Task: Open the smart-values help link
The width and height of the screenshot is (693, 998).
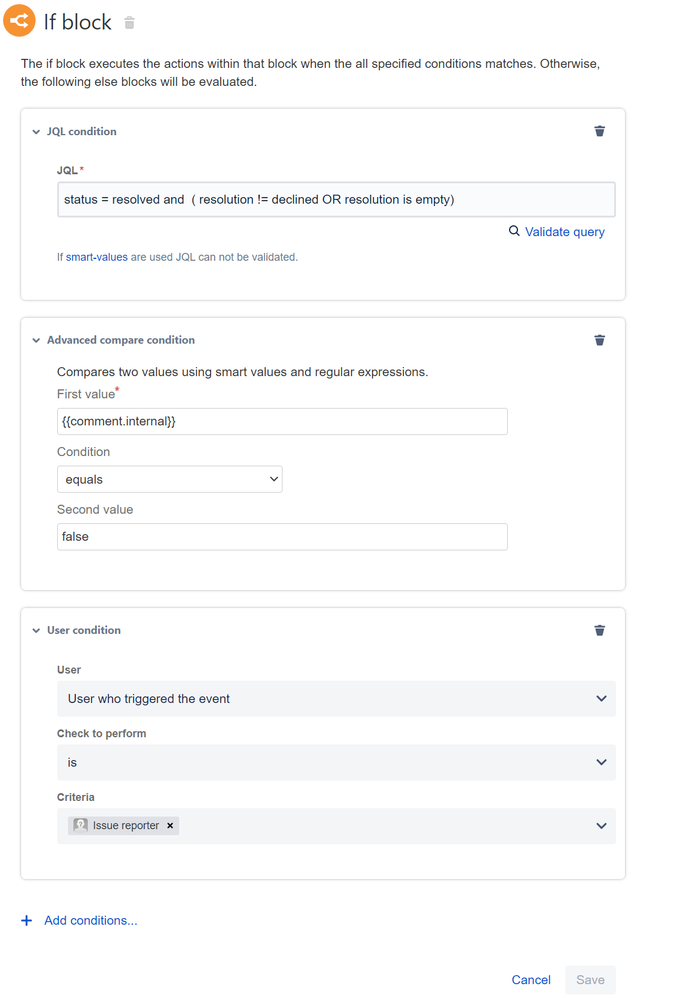Action: [97, 257]
